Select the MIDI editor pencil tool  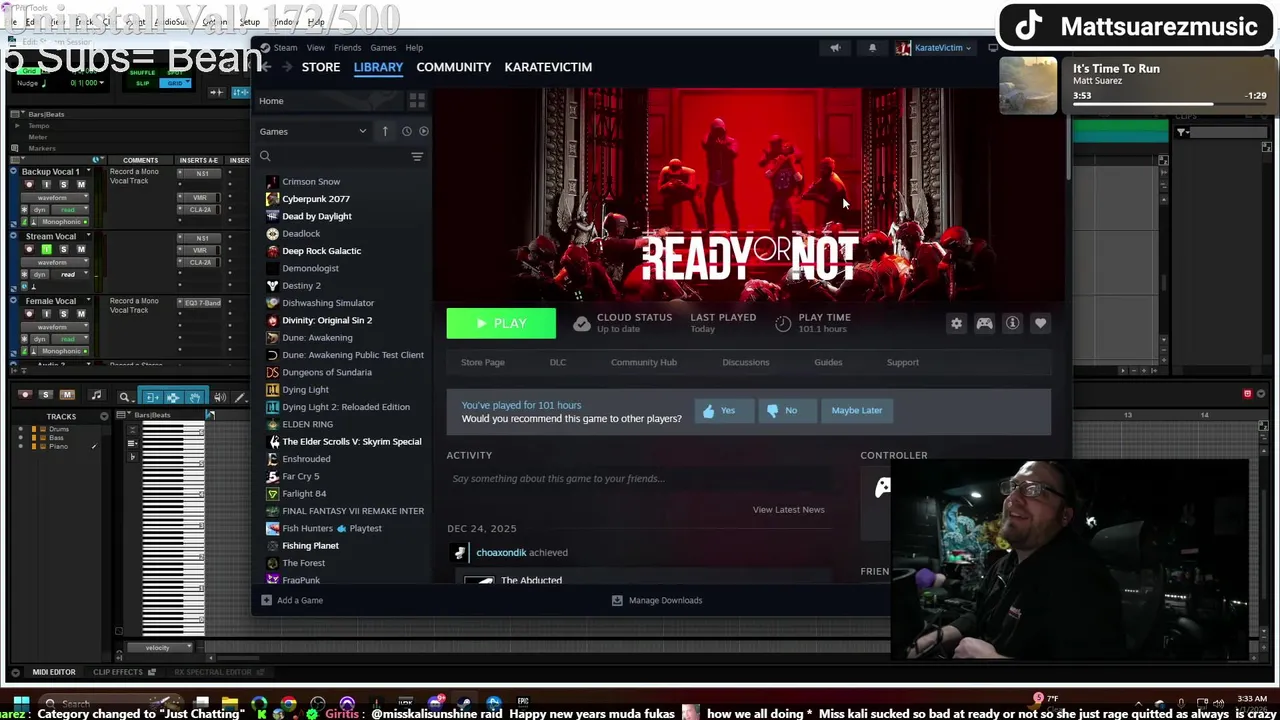click(240, 397)
